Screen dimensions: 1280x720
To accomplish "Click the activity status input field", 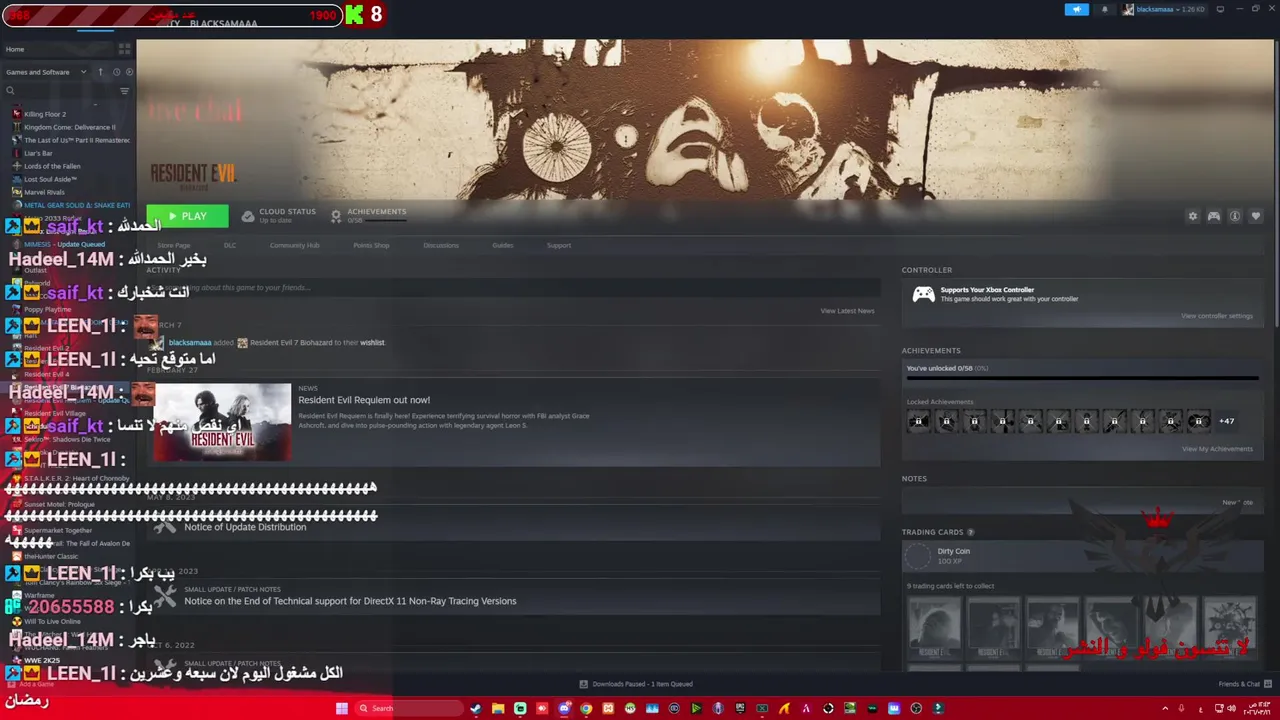I will 513,287.
